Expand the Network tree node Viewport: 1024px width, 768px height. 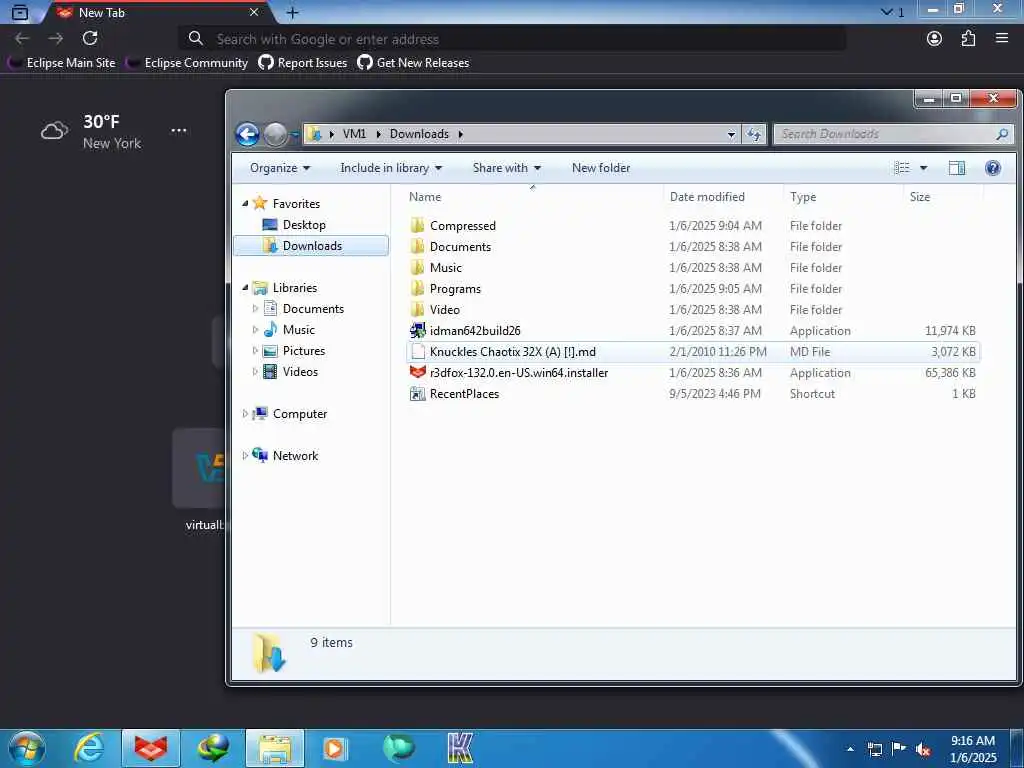coord(245,456)
